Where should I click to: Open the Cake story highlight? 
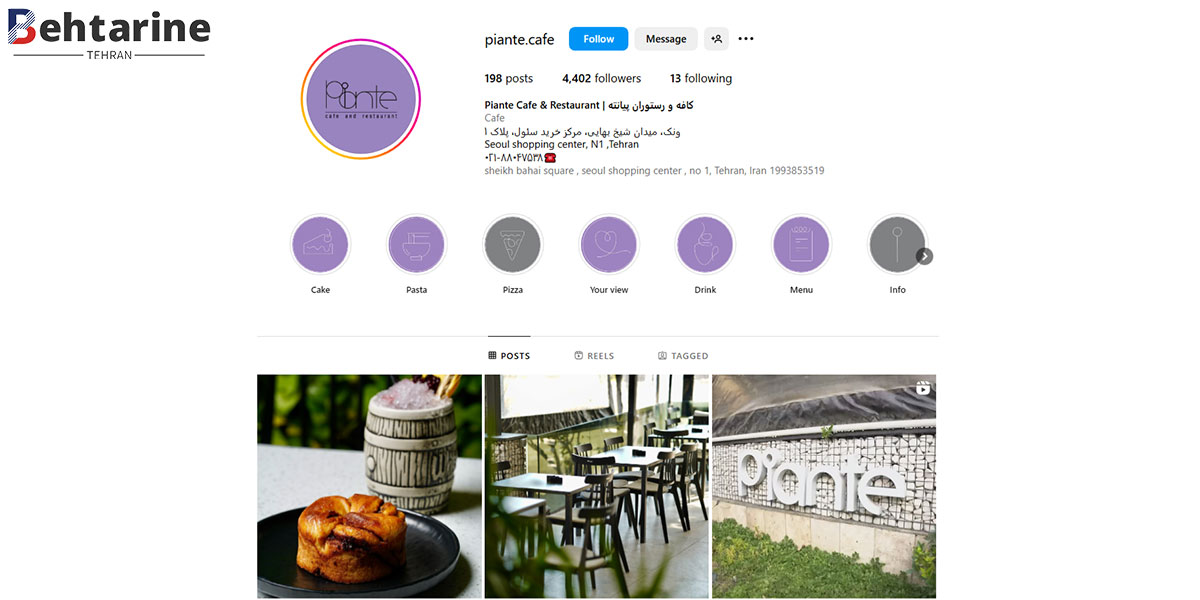[x=320, y=245]
